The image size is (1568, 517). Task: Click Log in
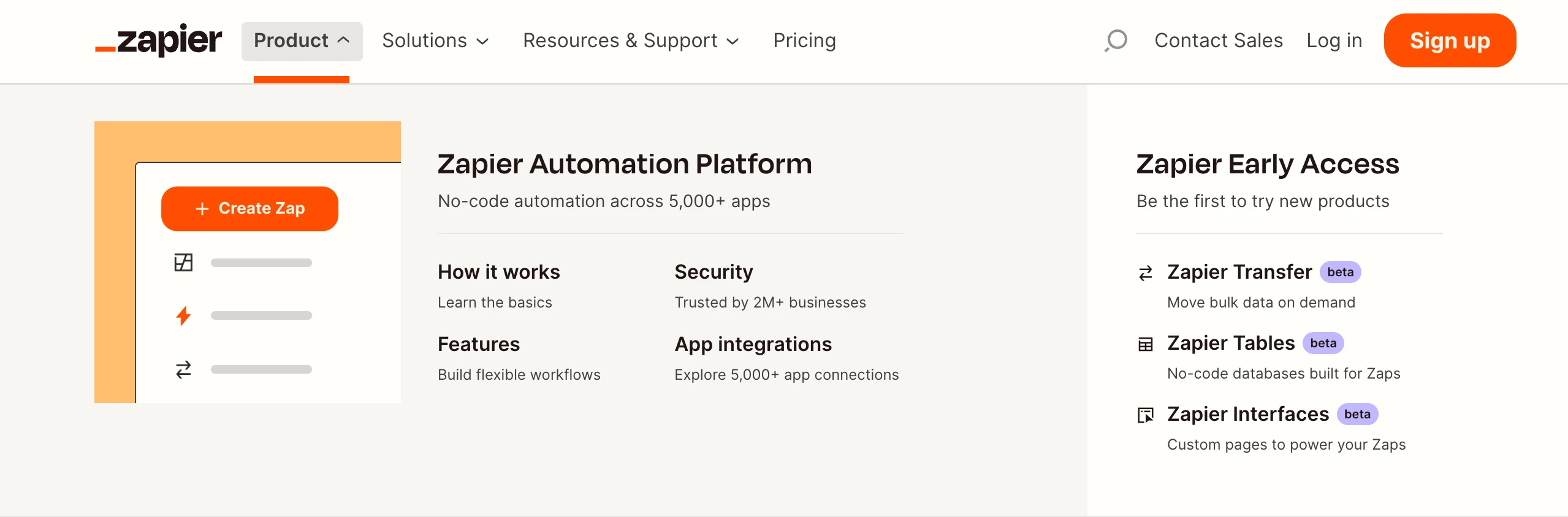[x=1334, y=40]
